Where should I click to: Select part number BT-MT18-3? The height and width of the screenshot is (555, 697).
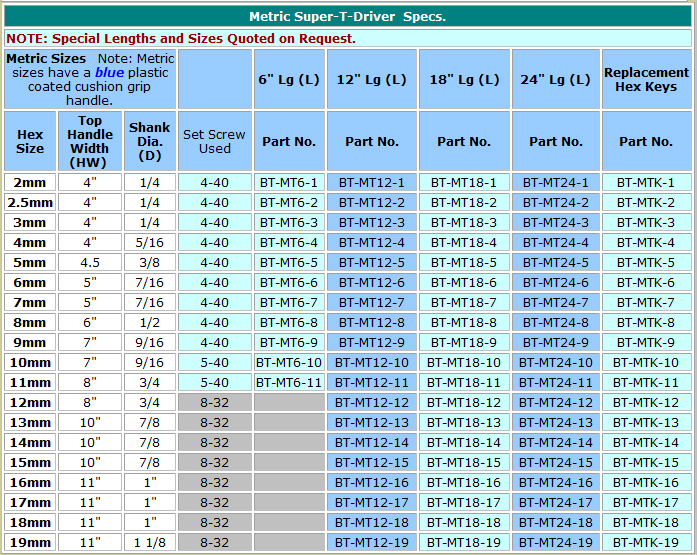tap(464, 222)
